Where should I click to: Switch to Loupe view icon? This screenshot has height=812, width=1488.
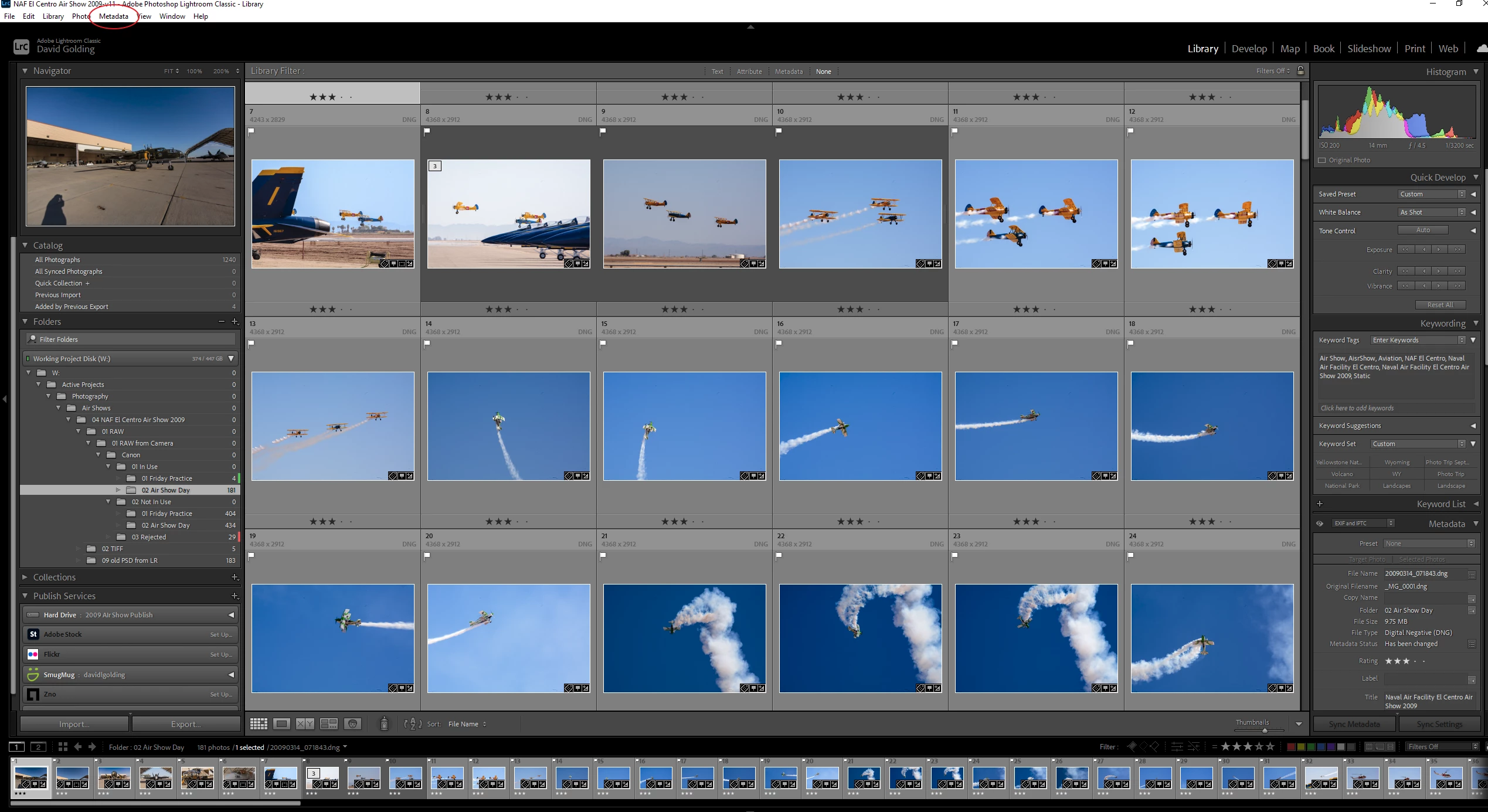(281, 724)
